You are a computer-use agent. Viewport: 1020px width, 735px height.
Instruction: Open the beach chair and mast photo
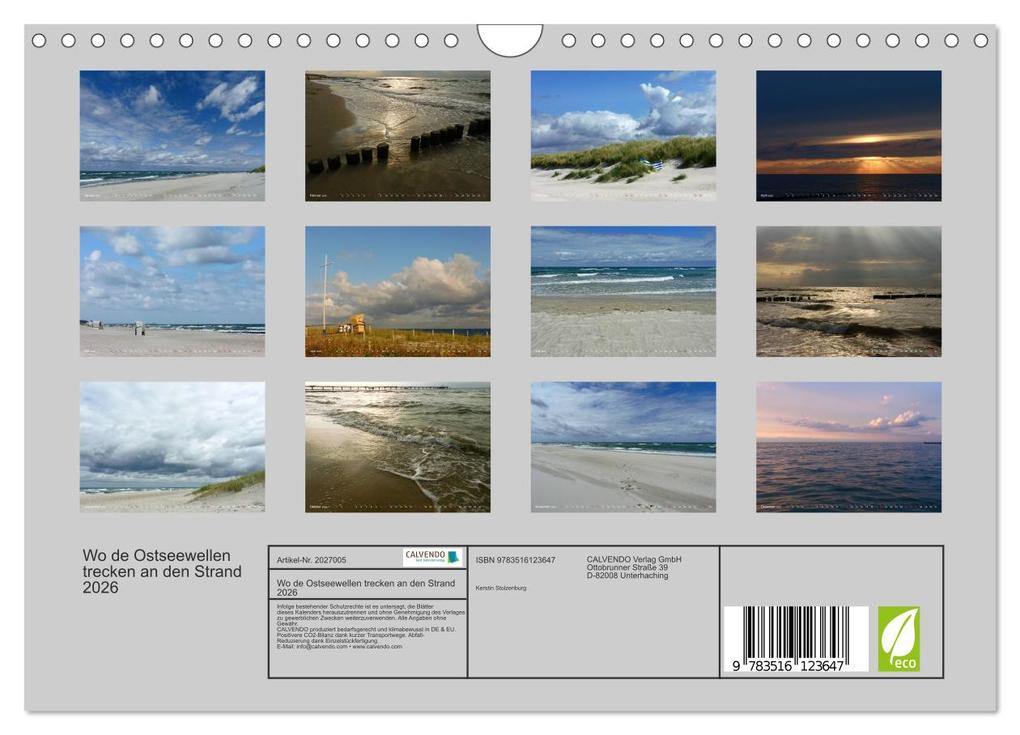click(x=397, y=291)
